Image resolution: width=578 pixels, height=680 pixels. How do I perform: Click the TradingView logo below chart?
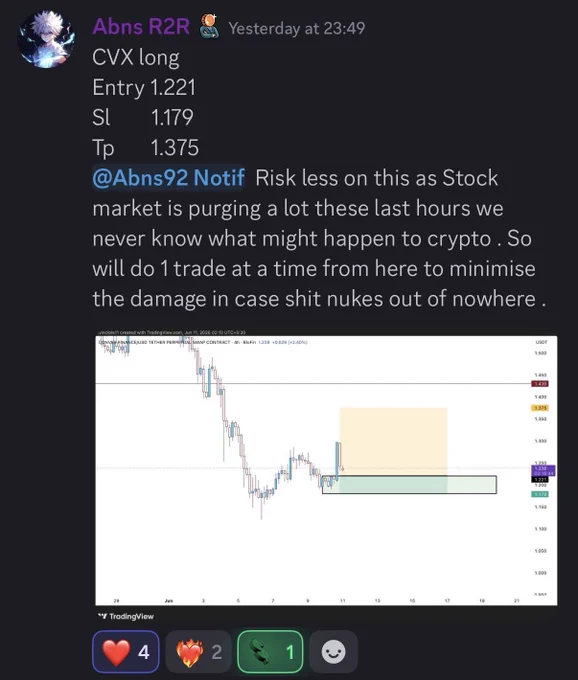[126, 616]
